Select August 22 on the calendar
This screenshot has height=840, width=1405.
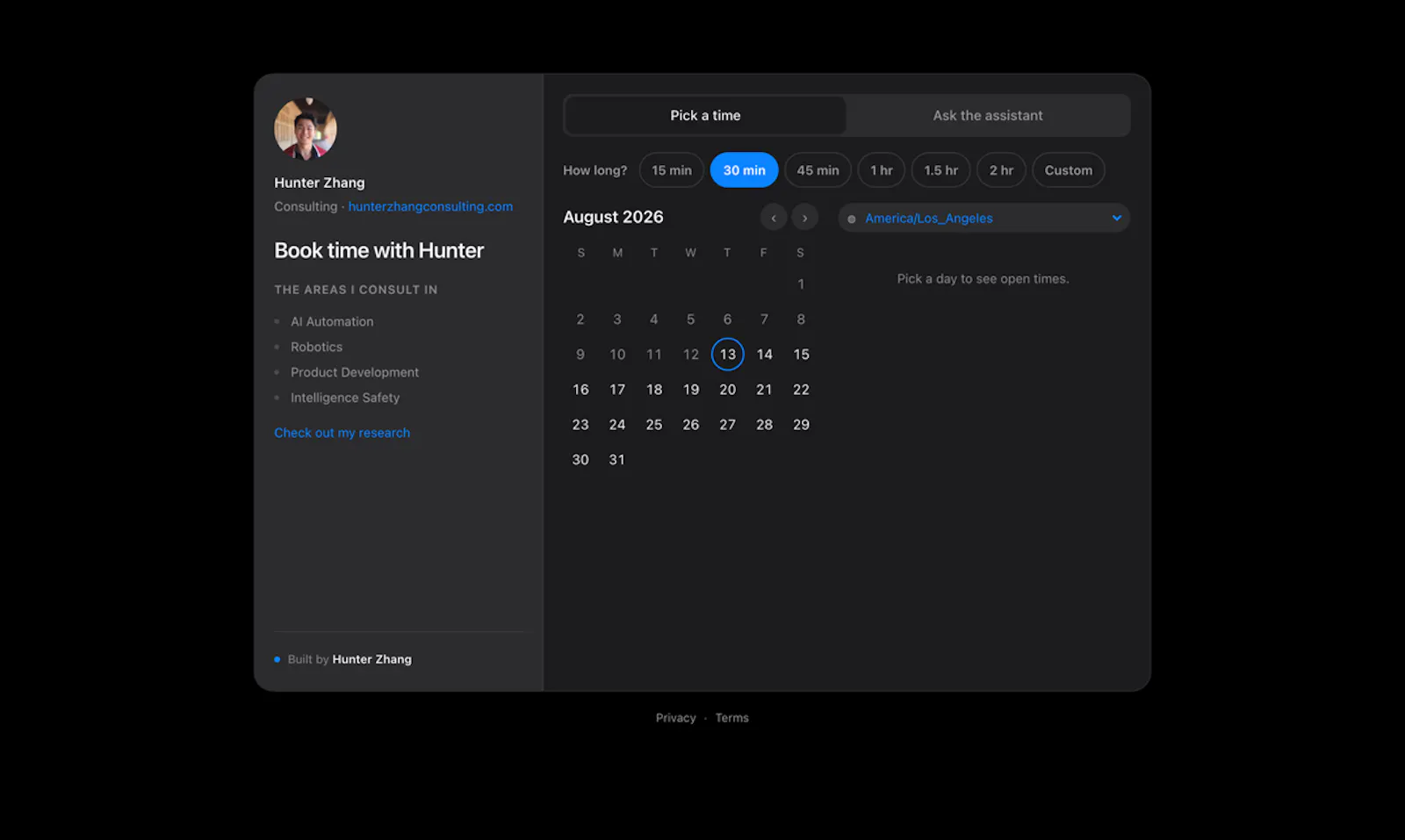click(801, 390)
